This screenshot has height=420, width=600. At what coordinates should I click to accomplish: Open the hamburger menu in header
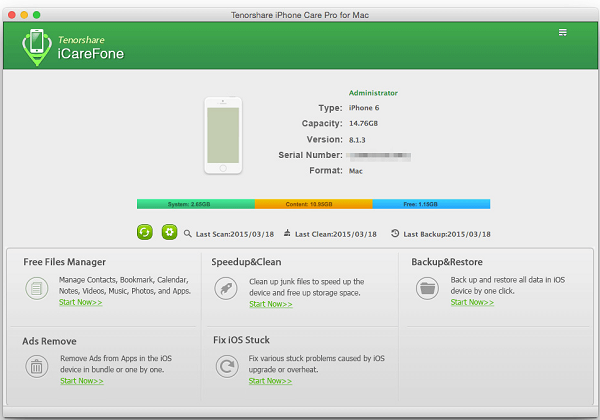tap(562, 33)
